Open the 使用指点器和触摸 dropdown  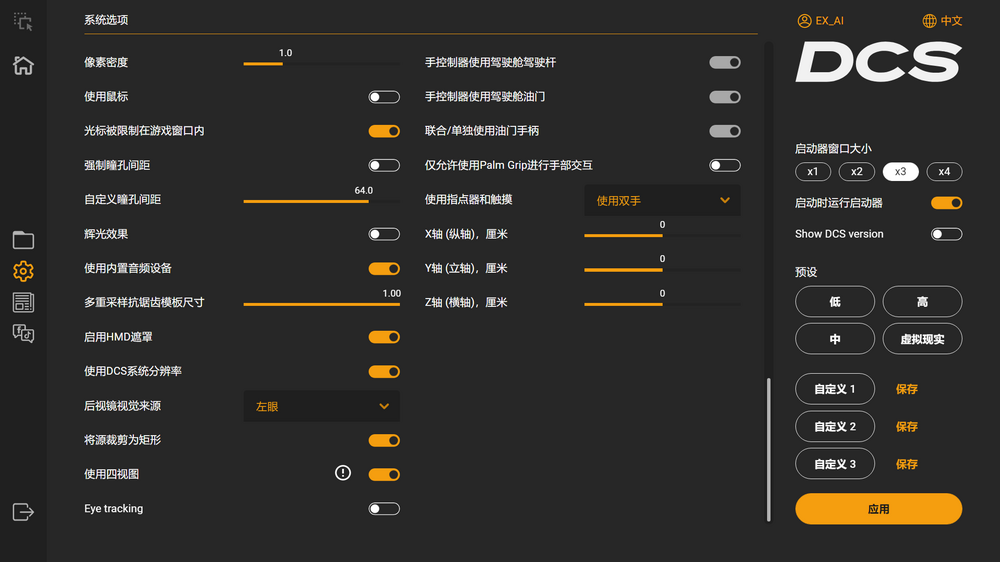pos(662,200)
